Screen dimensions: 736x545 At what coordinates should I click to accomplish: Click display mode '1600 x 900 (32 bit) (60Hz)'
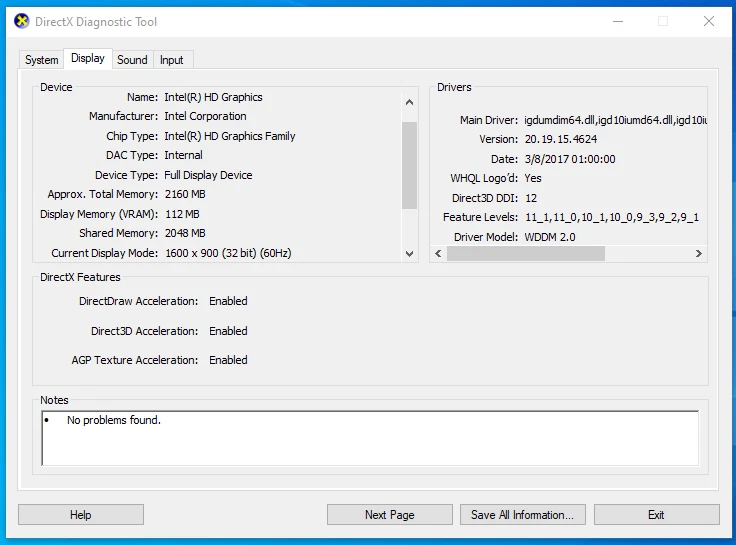(228, 253)
